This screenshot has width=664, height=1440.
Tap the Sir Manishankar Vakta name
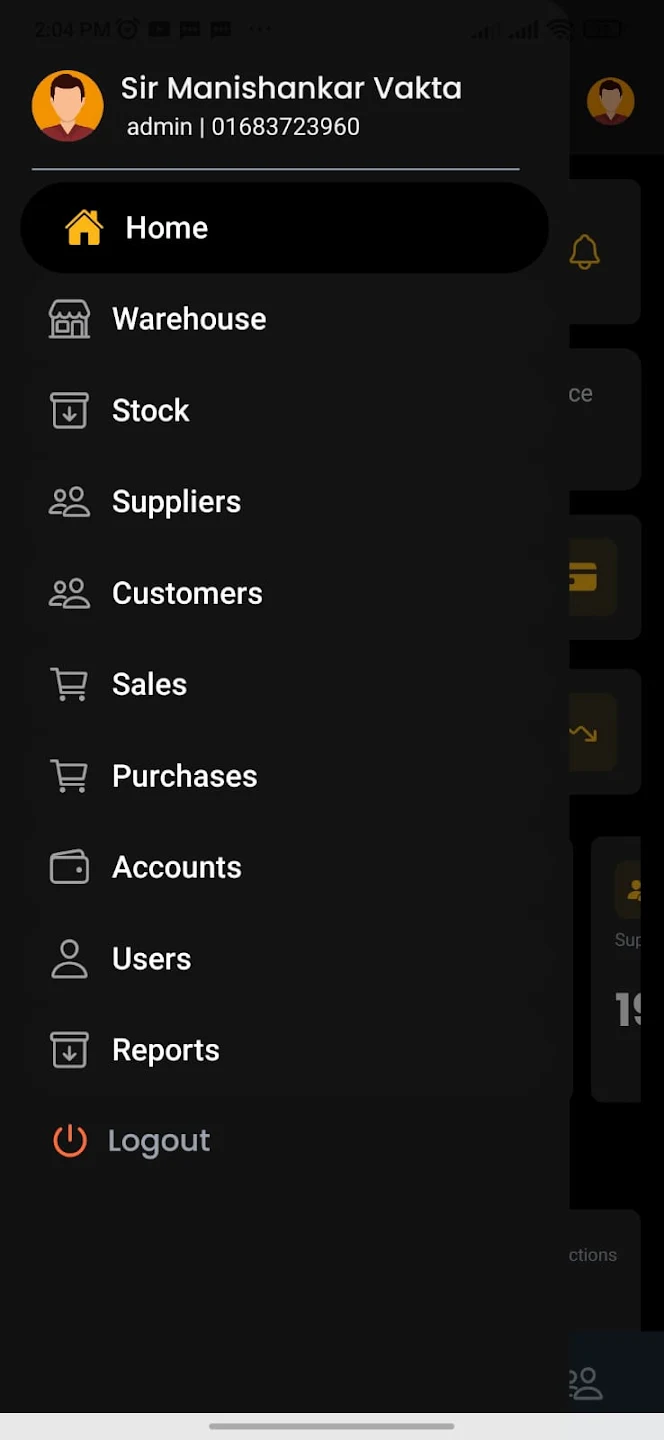pos(291,88)
